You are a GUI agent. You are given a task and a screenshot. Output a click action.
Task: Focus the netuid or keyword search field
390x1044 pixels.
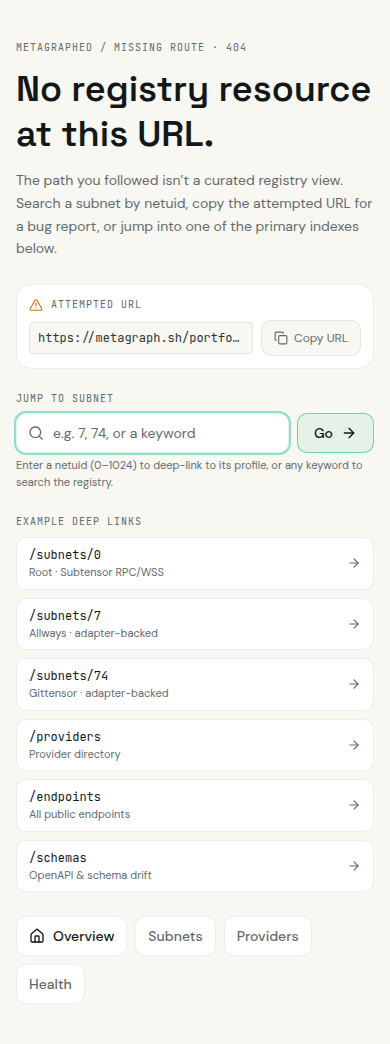[x=152, y=433]
